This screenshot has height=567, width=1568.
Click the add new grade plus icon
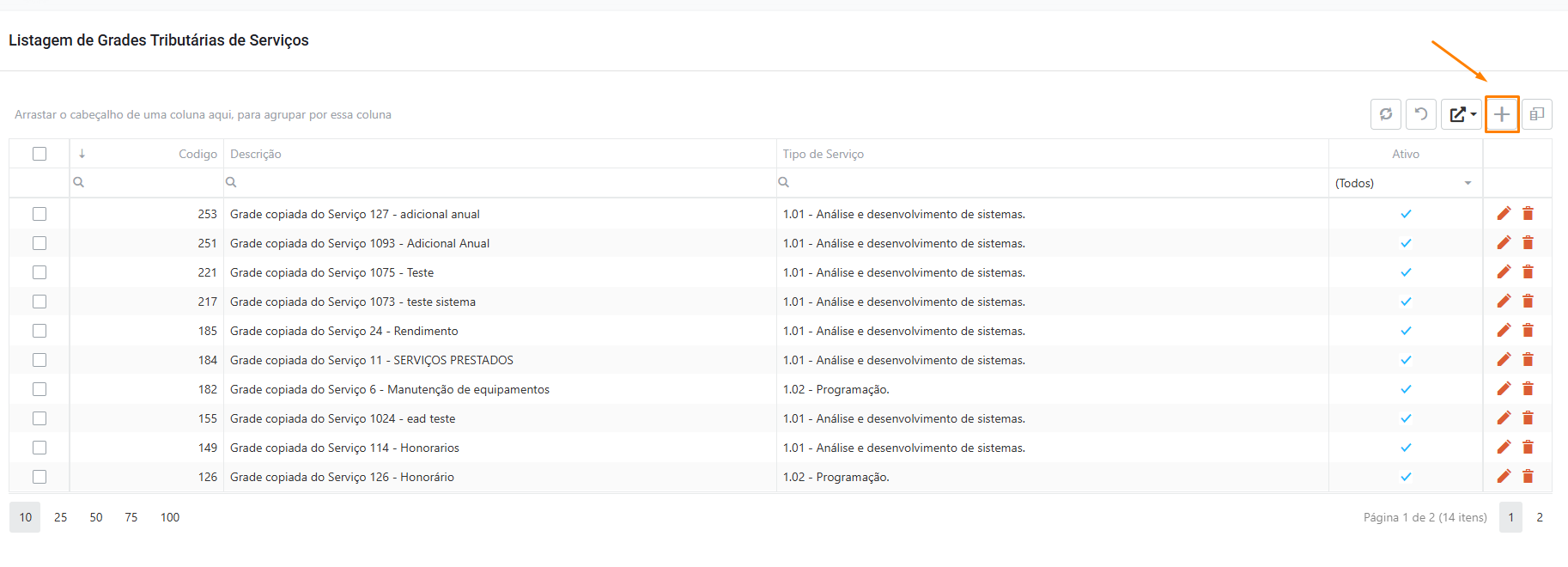point(1501,114)
